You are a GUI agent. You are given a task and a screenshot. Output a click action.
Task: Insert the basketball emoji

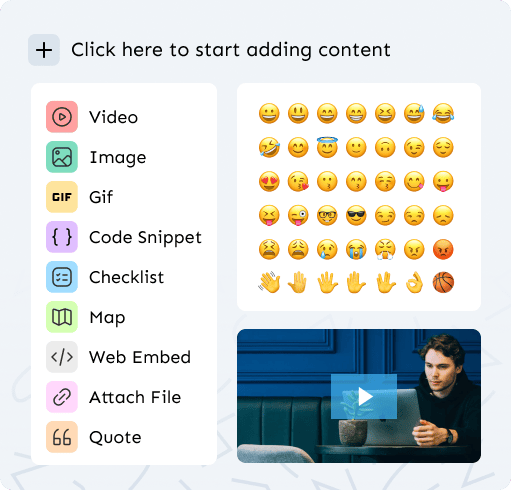[443, 283]
